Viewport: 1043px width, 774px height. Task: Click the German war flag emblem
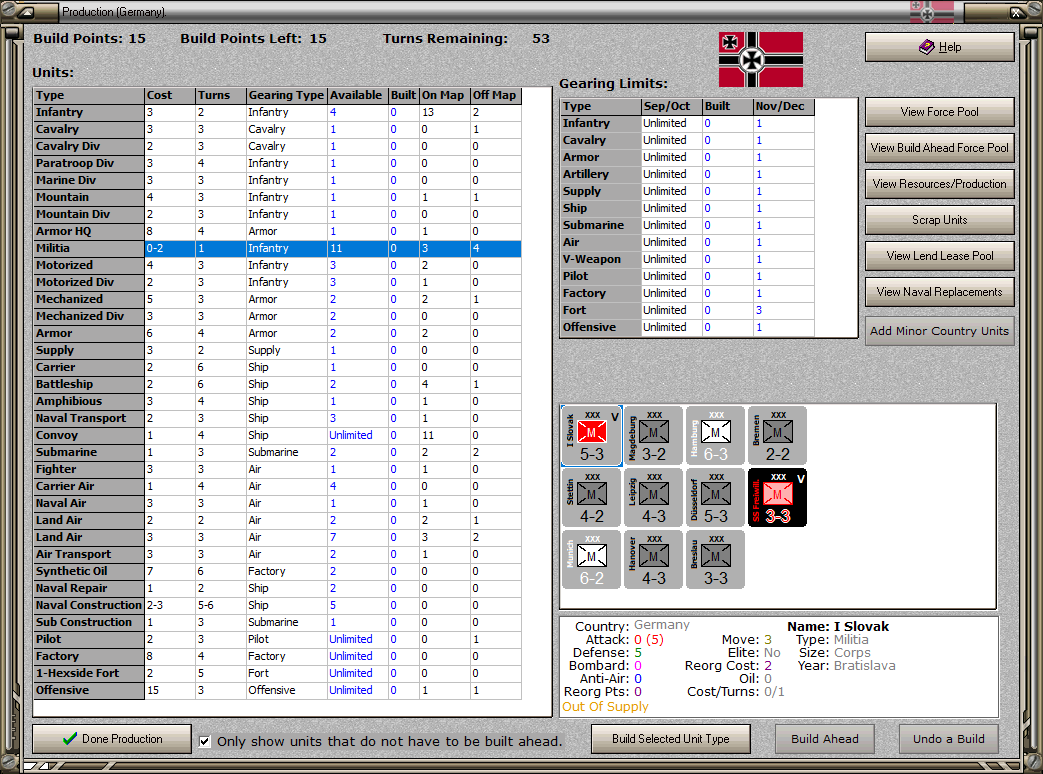(x=761, y=59)
